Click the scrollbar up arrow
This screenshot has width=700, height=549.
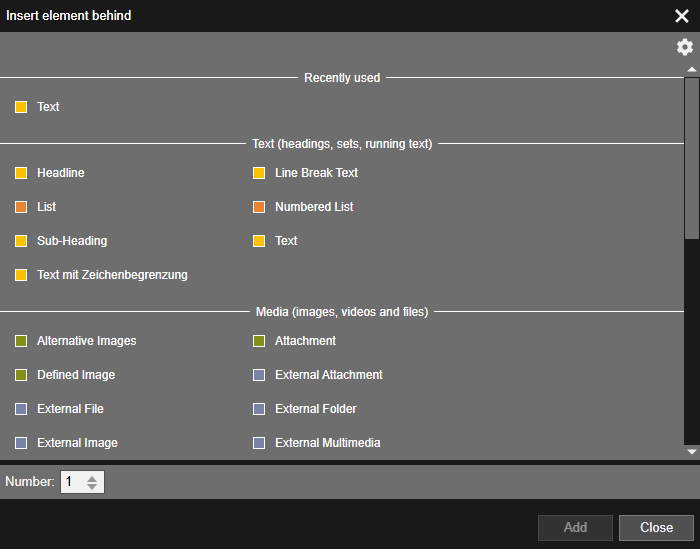692,70
